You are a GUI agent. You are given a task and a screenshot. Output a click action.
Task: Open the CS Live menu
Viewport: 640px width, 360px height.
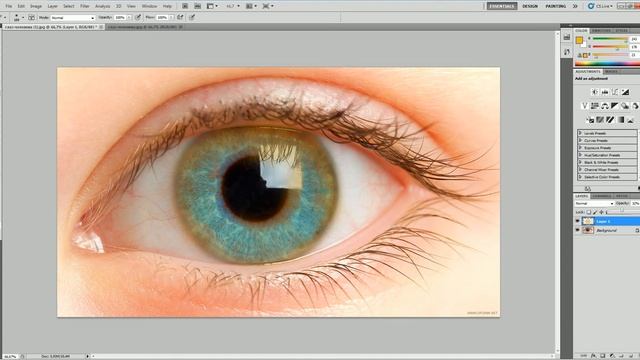(x=600, y=6)
